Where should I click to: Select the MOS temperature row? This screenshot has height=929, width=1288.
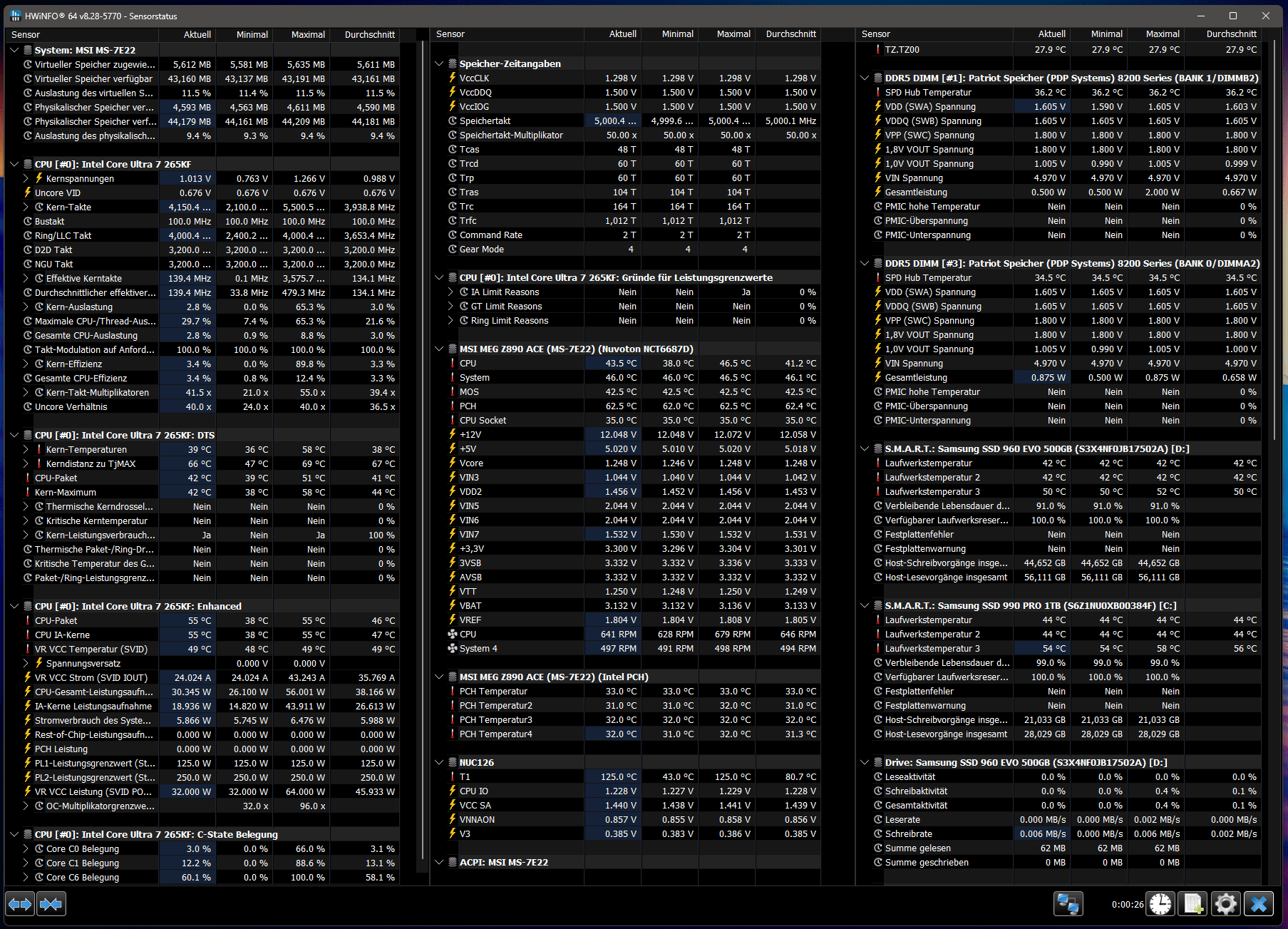(x=627, y=392)
